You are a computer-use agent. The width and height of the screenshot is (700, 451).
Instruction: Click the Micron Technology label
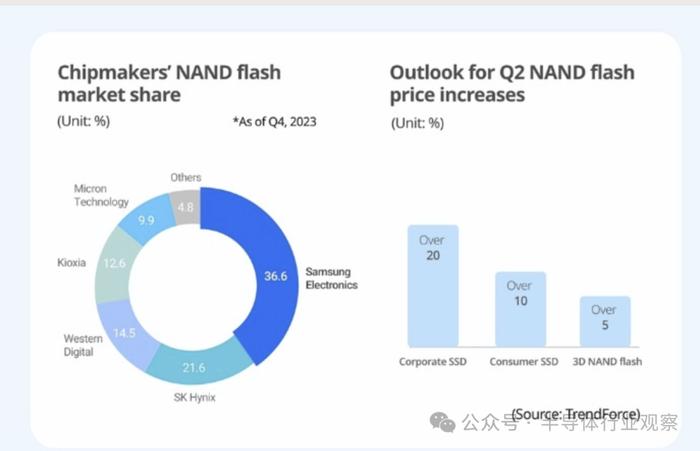[101, 195]
